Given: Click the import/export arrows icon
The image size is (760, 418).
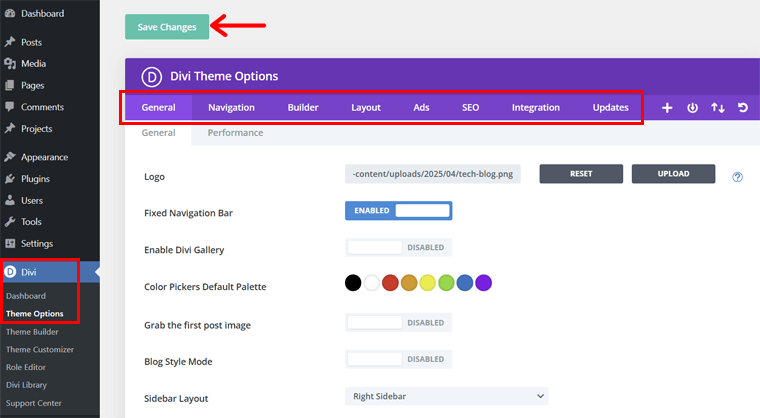Looking at the screenshot, I should [718, 108].
